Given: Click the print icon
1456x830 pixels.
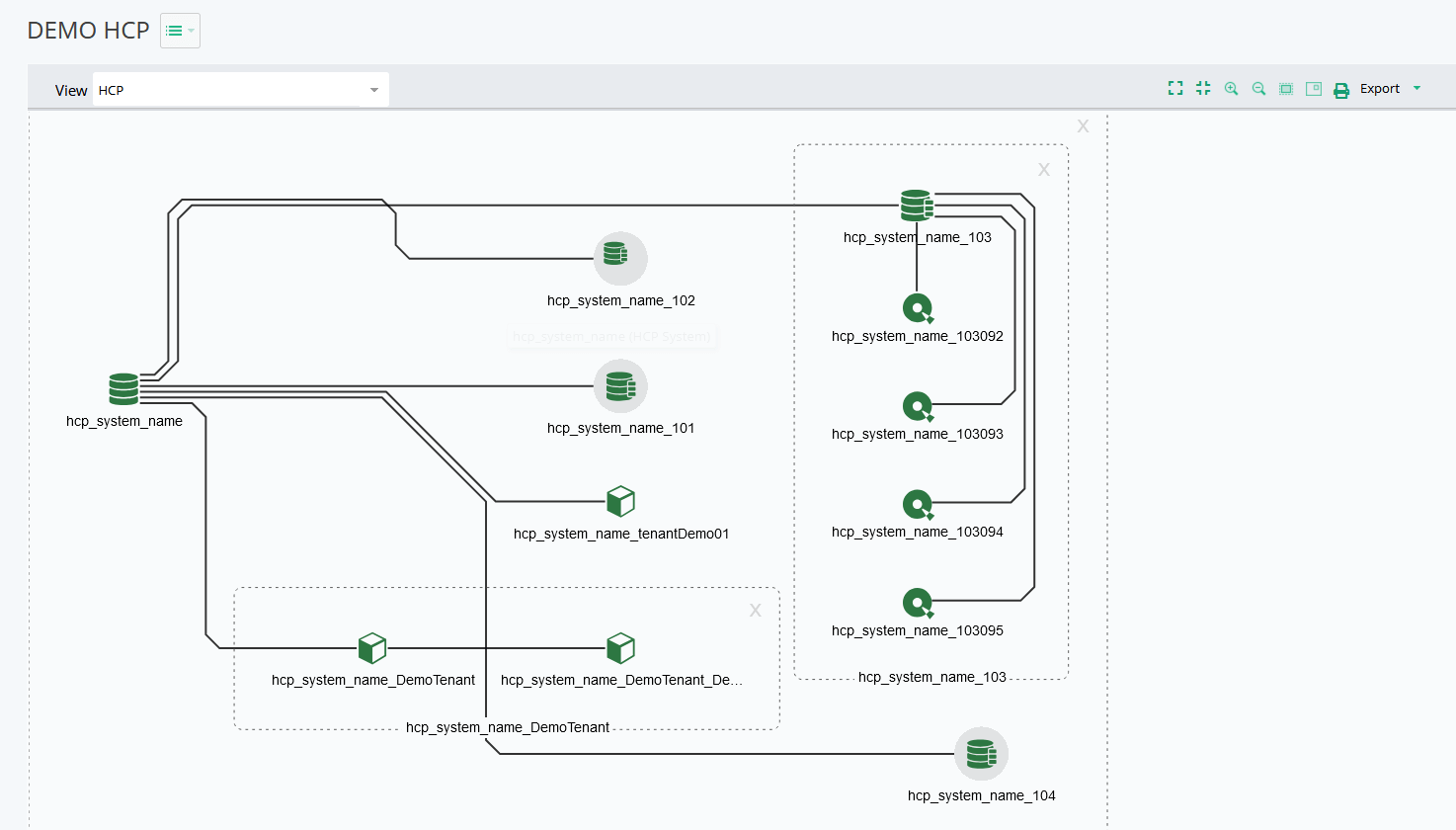Looking at the screenshot, I should 1341,90.
